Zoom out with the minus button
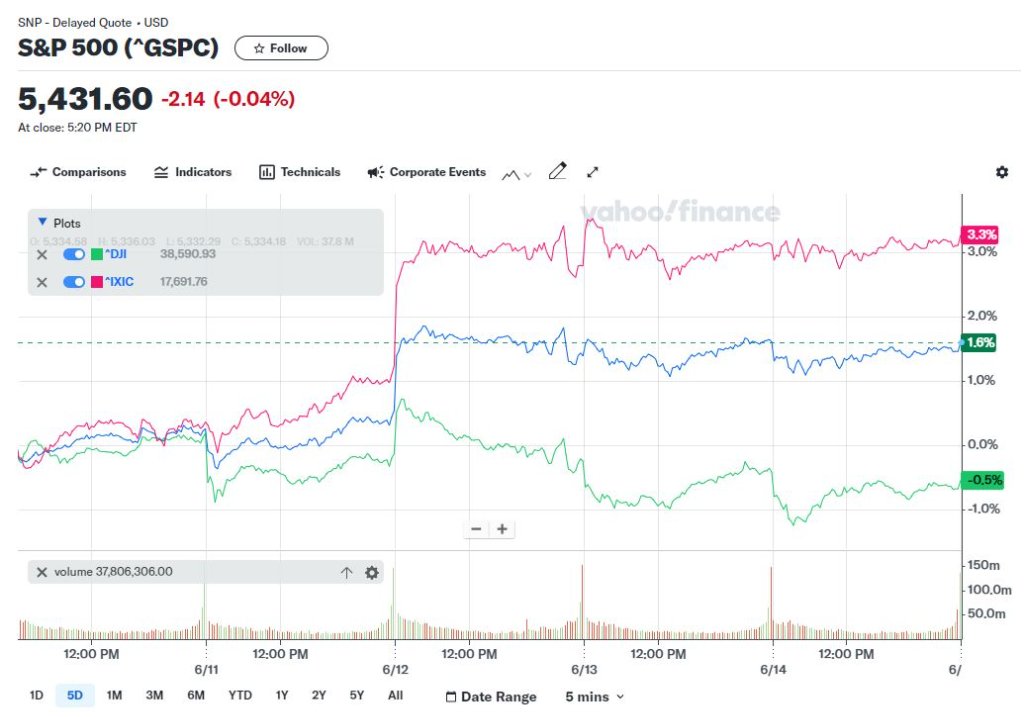Image resolution: width=1024 pixels, height=717 pixels. (476, 529)
